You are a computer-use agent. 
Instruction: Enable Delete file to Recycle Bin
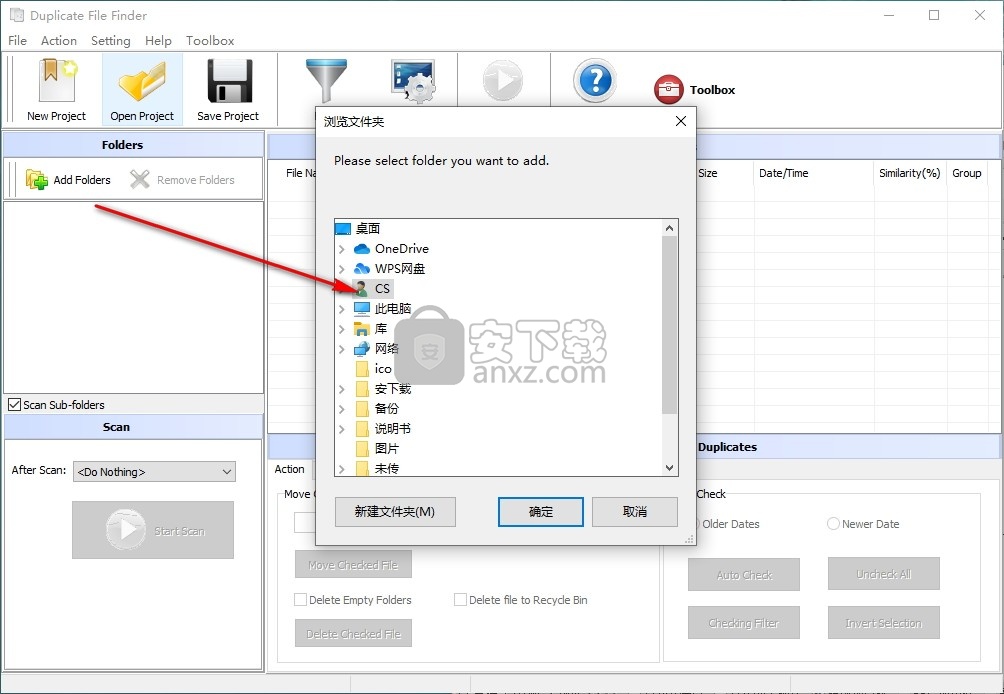[460, 600]
